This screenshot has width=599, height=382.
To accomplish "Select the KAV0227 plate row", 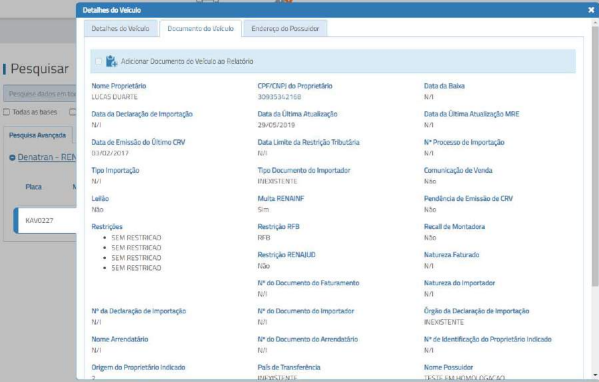I will click(45, 220).
